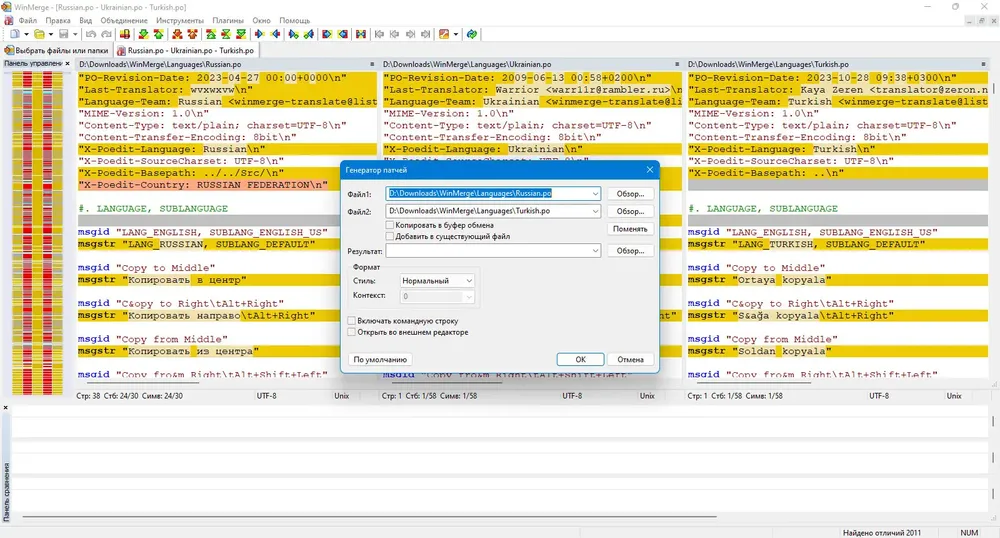
Task: Select the Russian.po - Ukrainian.po - Turkish.po tab
Action: (186, 50)
